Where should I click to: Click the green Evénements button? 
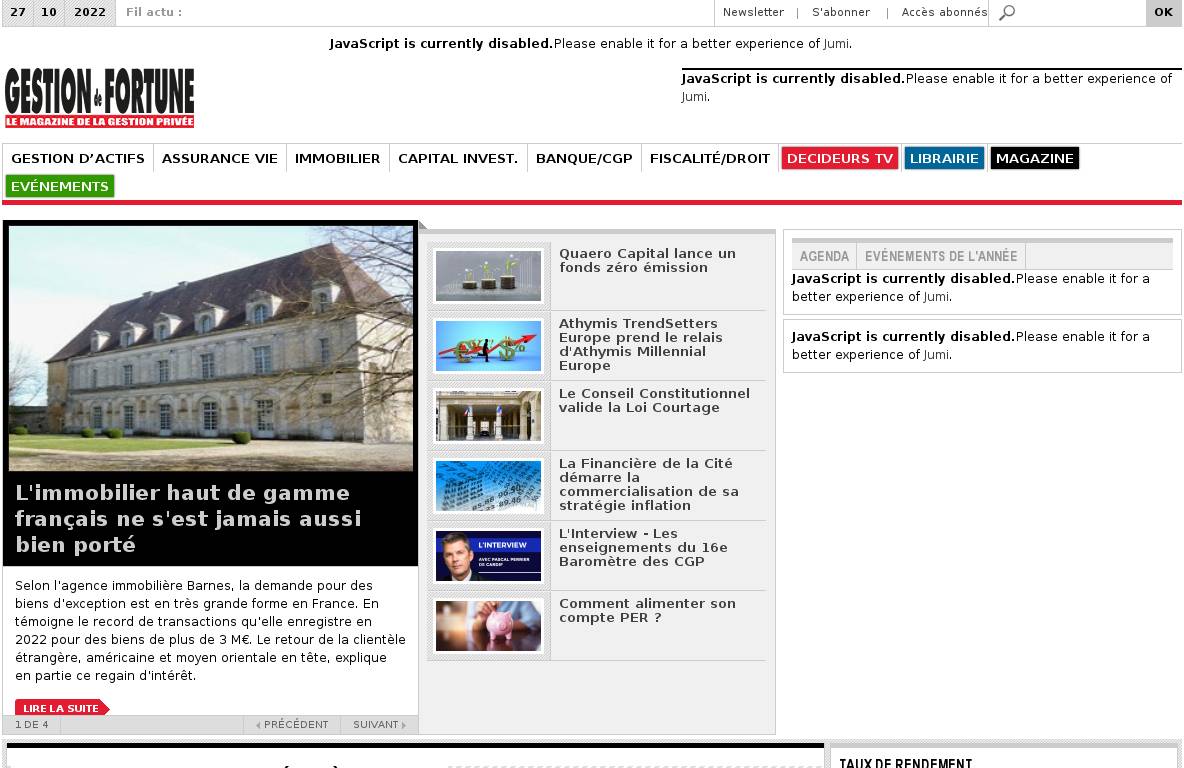coord(60,186)
